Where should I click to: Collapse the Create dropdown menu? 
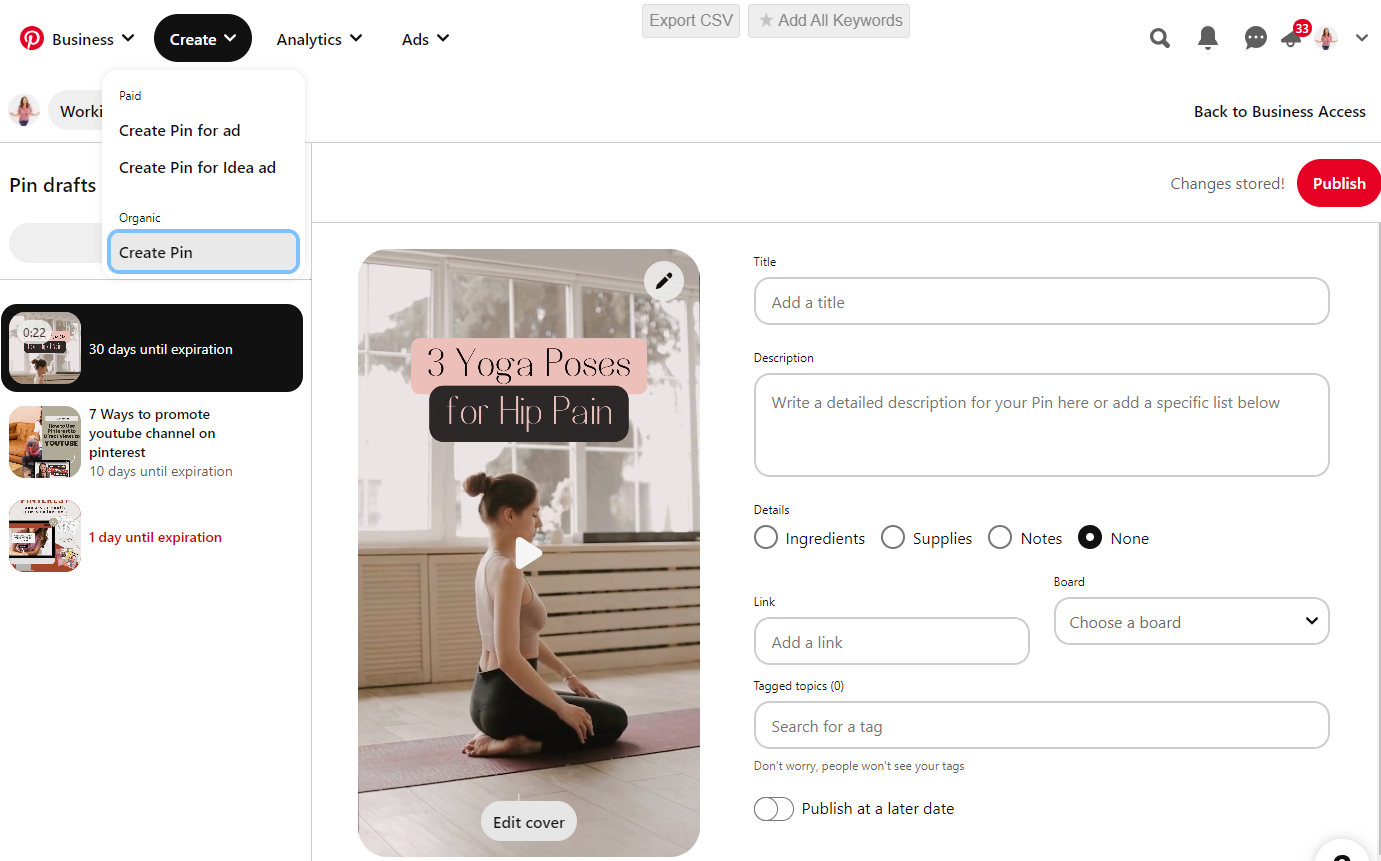tap(203, 39)
